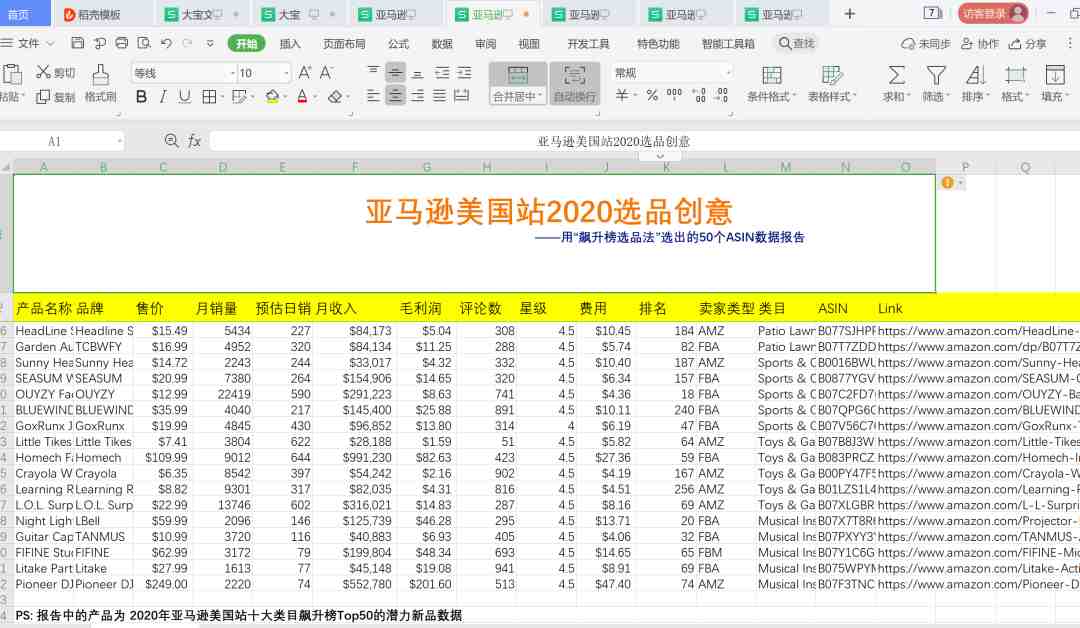
Task: Toggle italic formatting
Action: [x=163, y=97]
